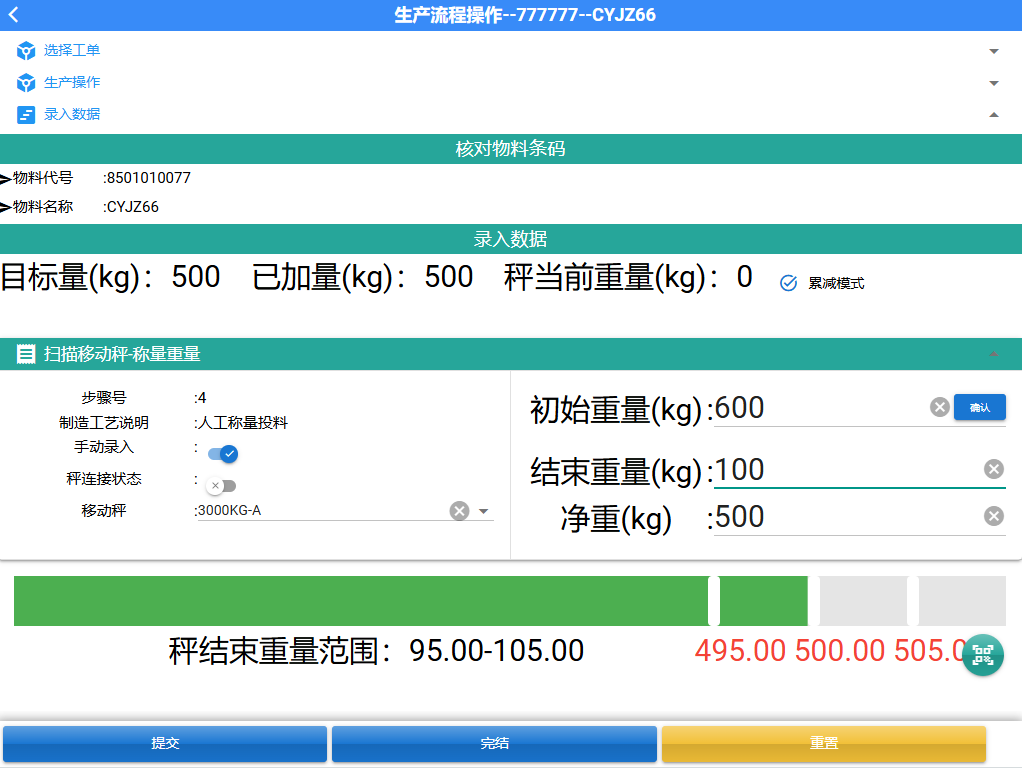The height and width of the screenshot is (768, 1022).
Task: Click the 目标量(kg) value 500
Action: tap(196, 277)
